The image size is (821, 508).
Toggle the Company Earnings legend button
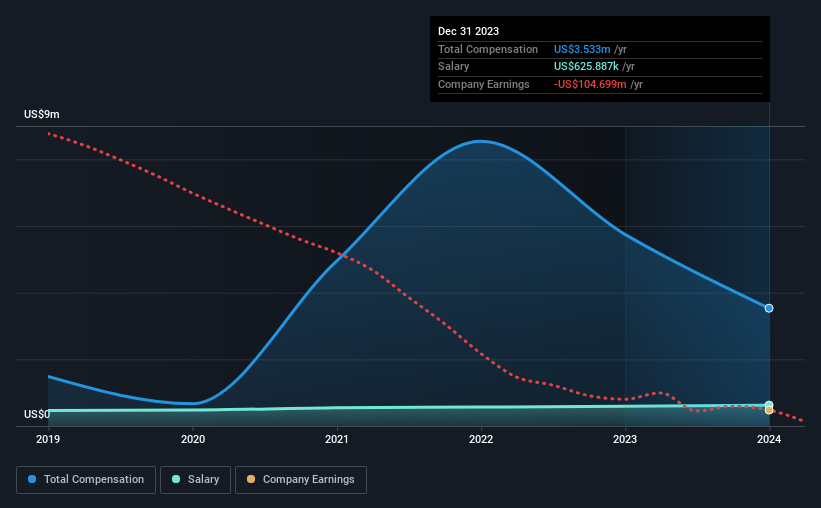pyautogui.click(x=301, y=480)
